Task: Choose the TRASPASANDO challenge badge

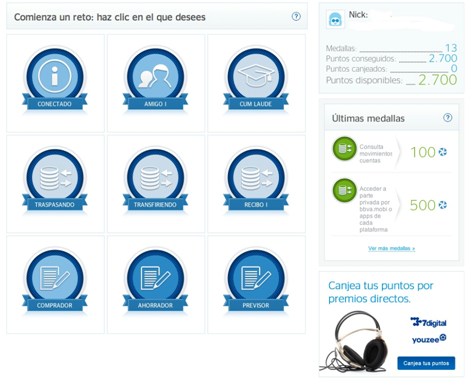Action: [x=55, y=181]
